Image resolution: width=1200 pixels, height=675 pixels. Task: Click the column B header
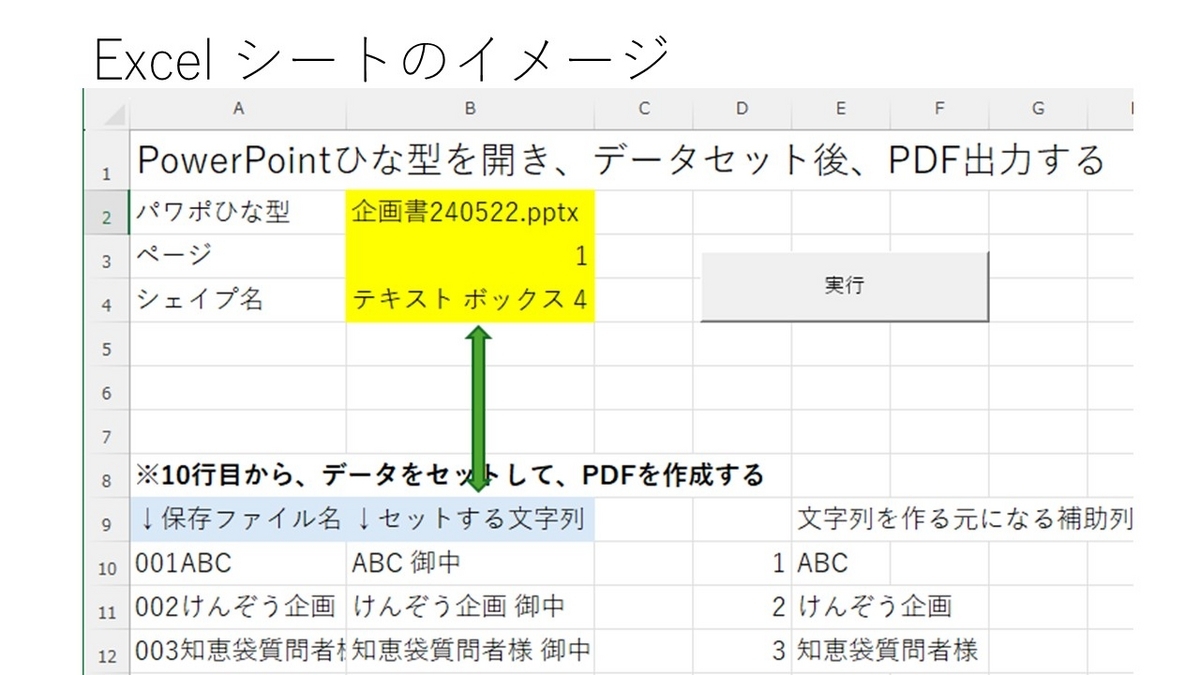coord(470,109)
